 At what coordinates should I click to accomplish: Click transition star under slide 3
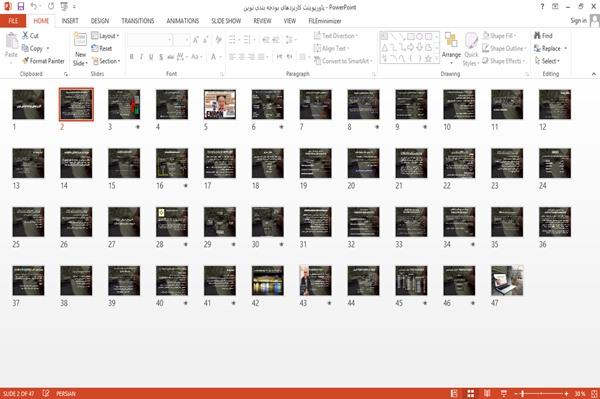pyautogui.click(x=138, y=127)
